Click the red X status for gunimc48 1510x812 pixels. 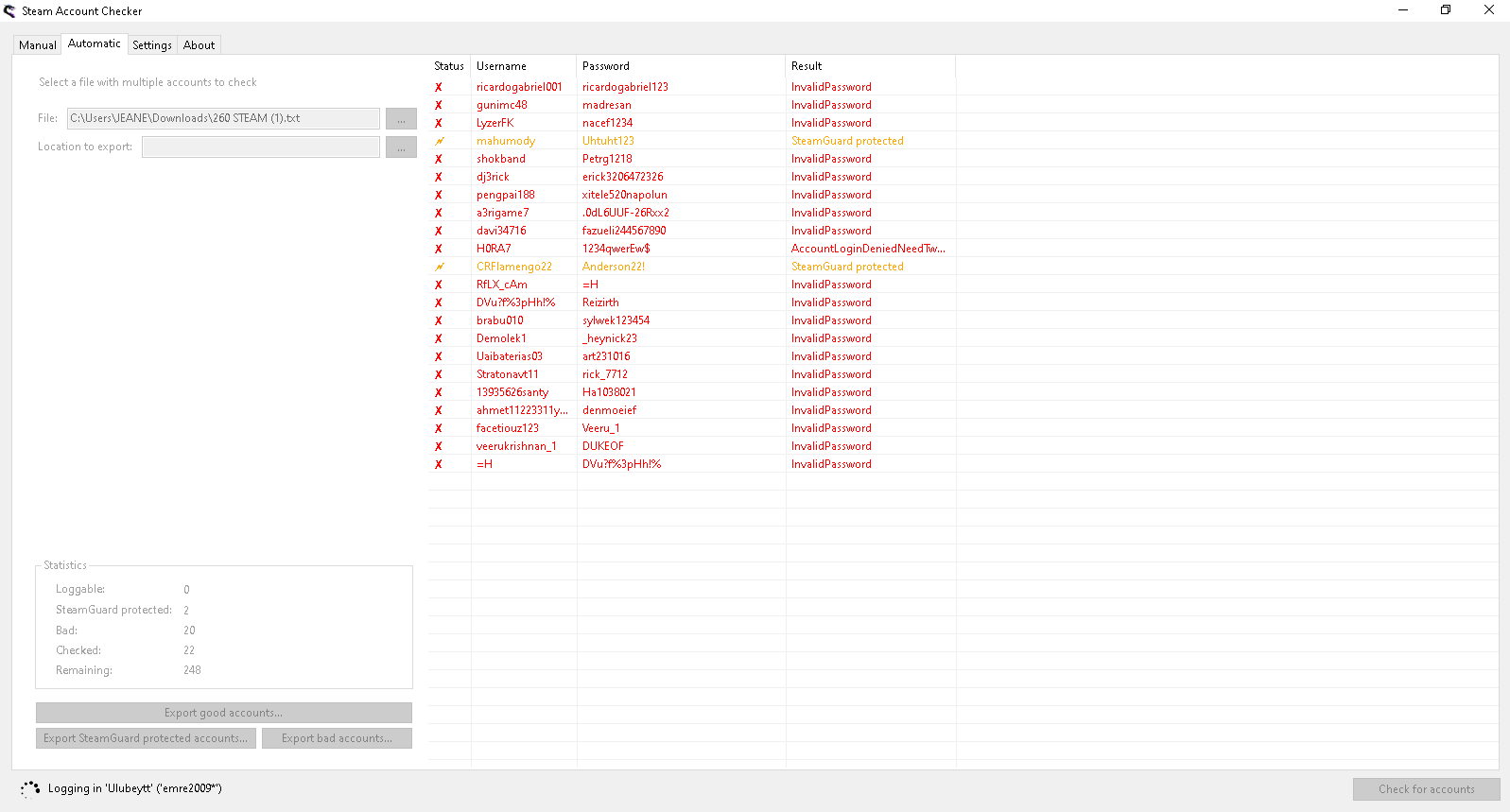pos(439,105)
